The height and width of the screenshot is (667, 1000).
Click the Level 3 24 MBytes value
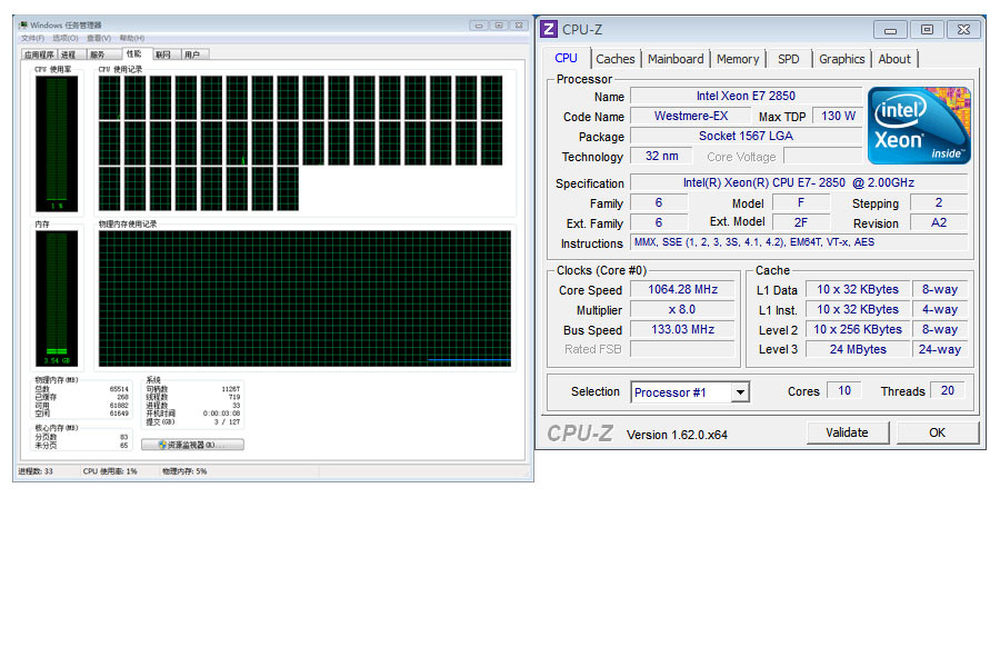(x=857, y=349)
